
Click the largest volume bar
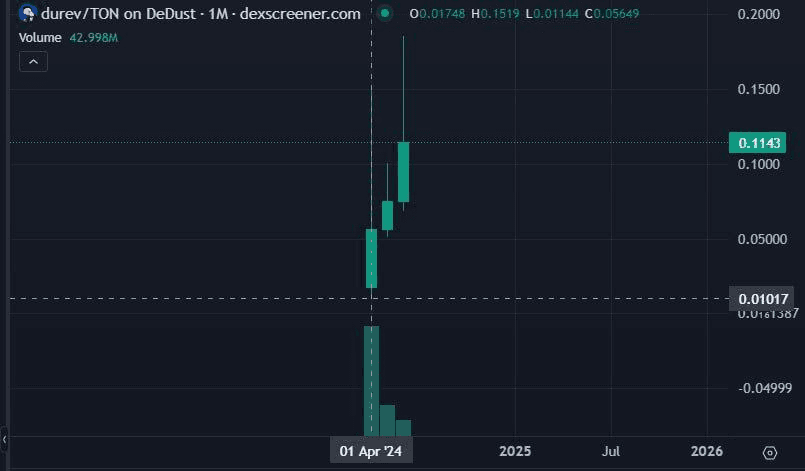coord(371,380)
